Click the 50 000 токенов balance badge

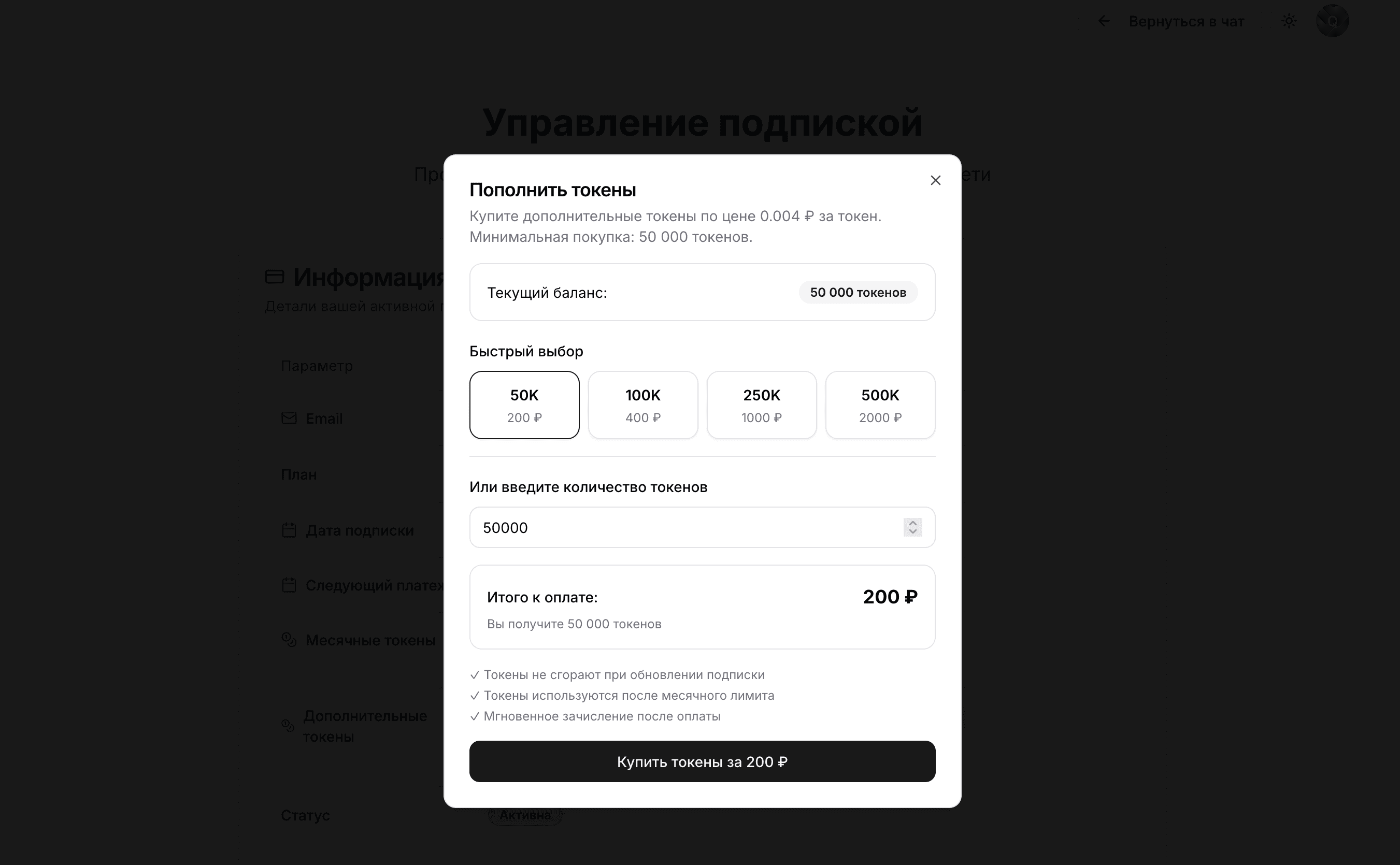(858, 292)
